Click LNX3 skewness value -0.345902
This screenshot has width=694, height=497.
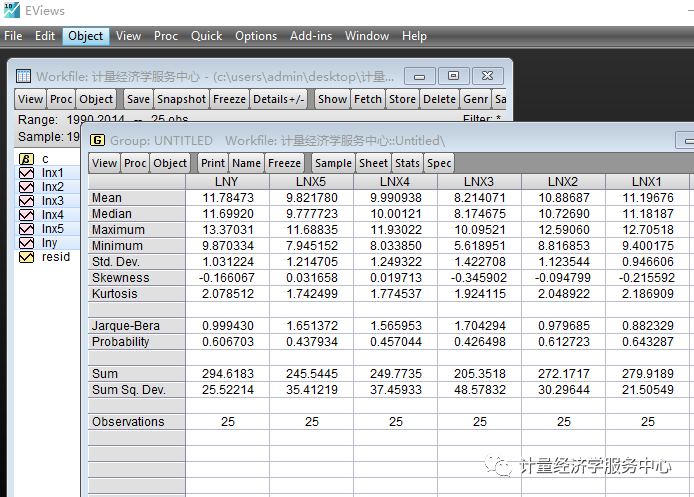click(479, 278)
